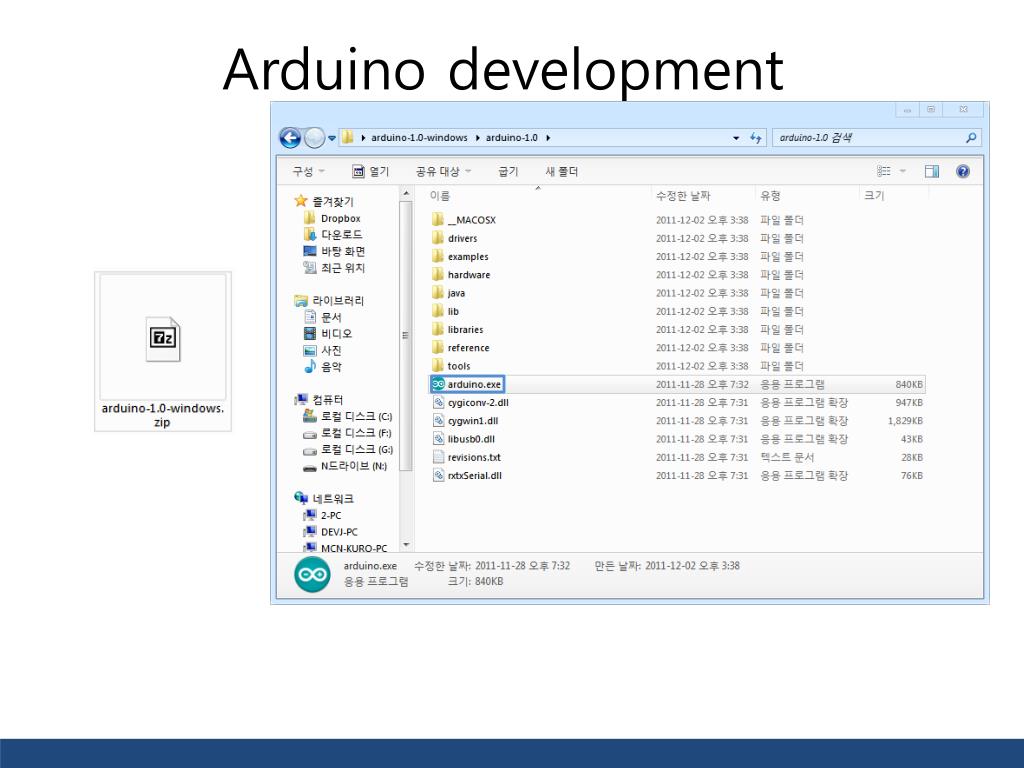Click the refresh icon beside address bar
Image resolution: width=1024 pixels, height=768 pixels.
point(756,138)
